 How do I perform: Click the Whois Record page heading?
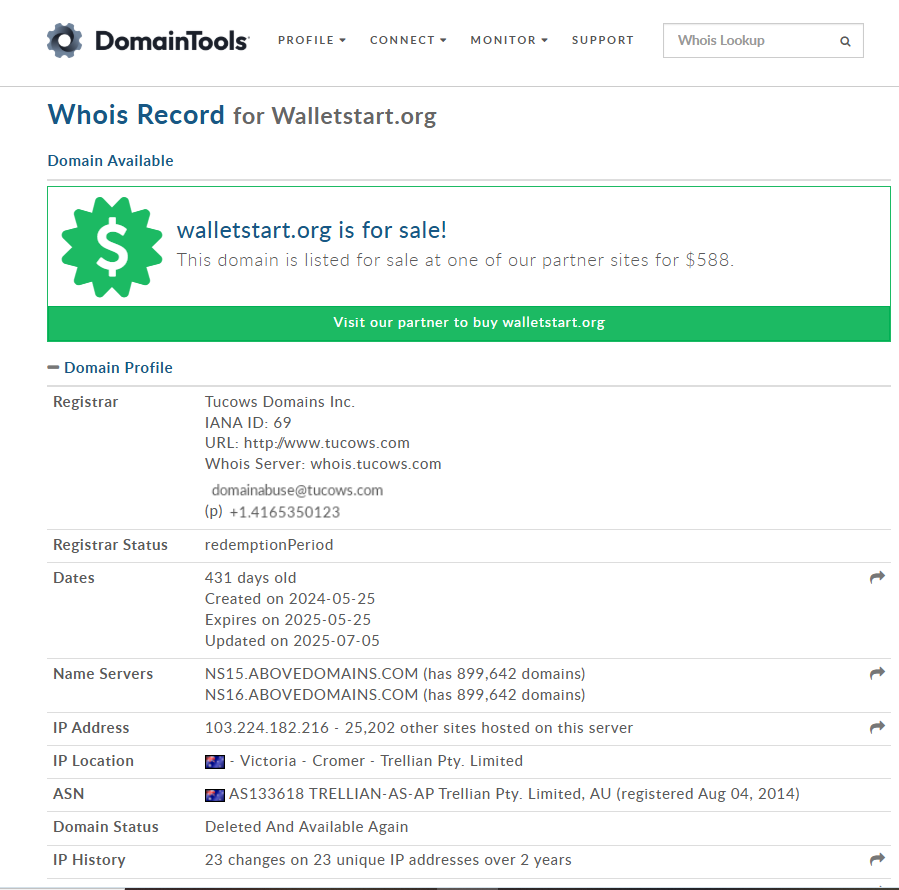point(242,115)
